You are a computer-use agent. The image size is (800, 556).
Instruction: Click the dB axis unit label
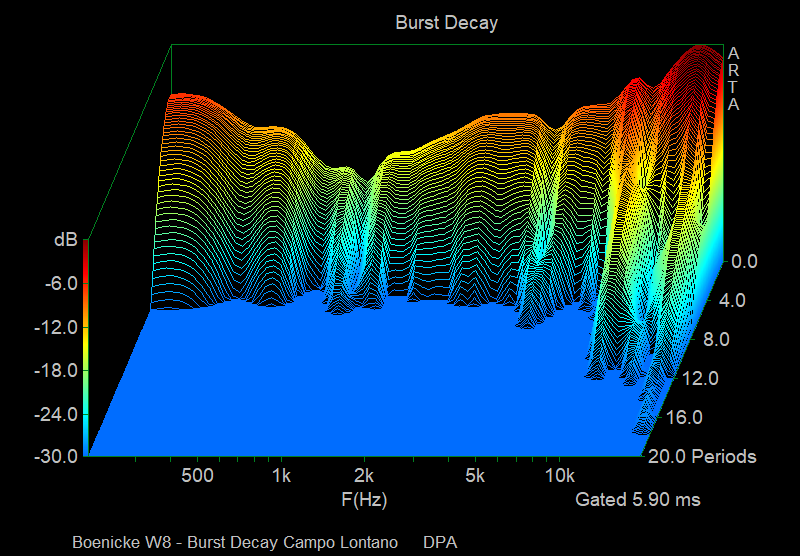(66, 241)
